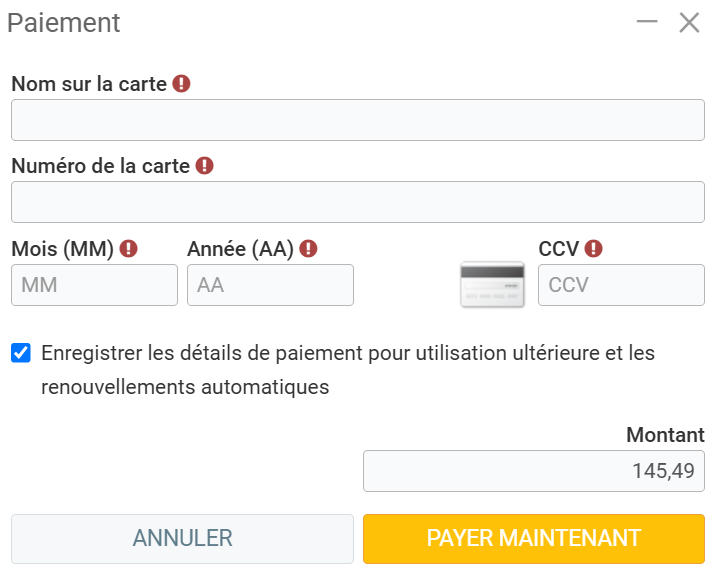The image size is (712, 569).
Task: Click the warning icon next to Numéro de la carte
Action: pos(204,166)
